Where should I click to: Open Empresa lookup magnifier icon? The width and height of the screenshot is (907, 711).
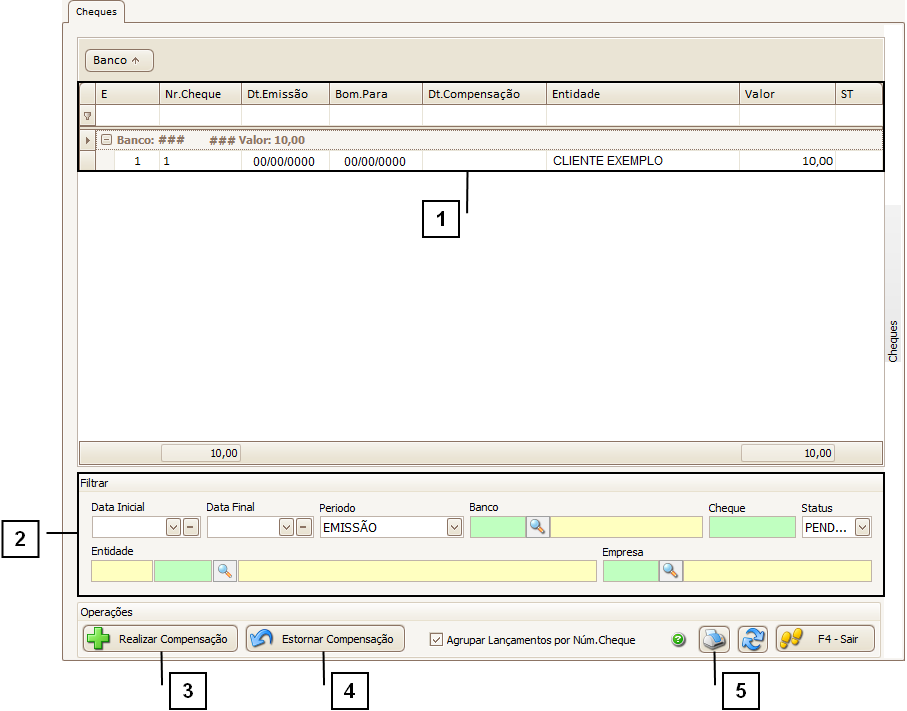[670, 571]
